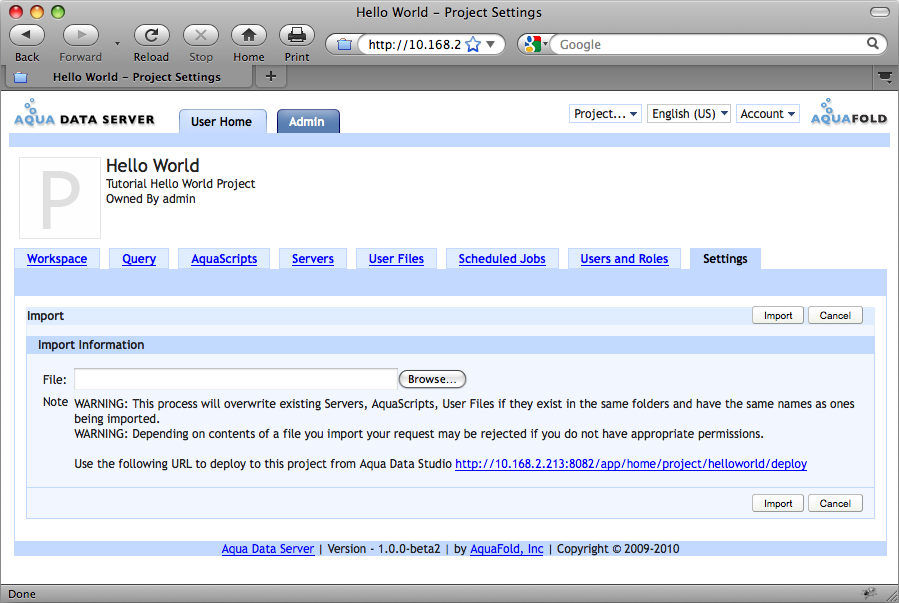Click the bottom Import button

coord(778,503)
